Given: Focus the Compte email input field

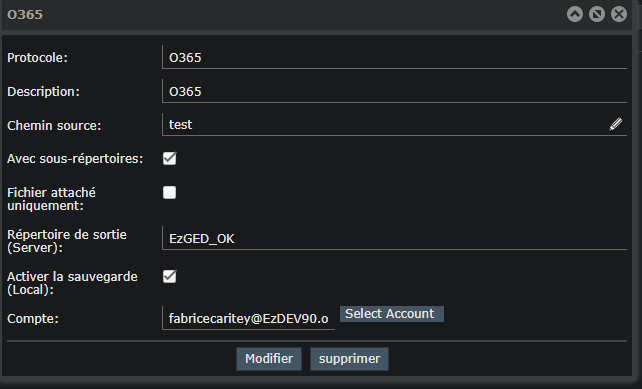Looking at the screenshot, I should [x=249, y=318].
